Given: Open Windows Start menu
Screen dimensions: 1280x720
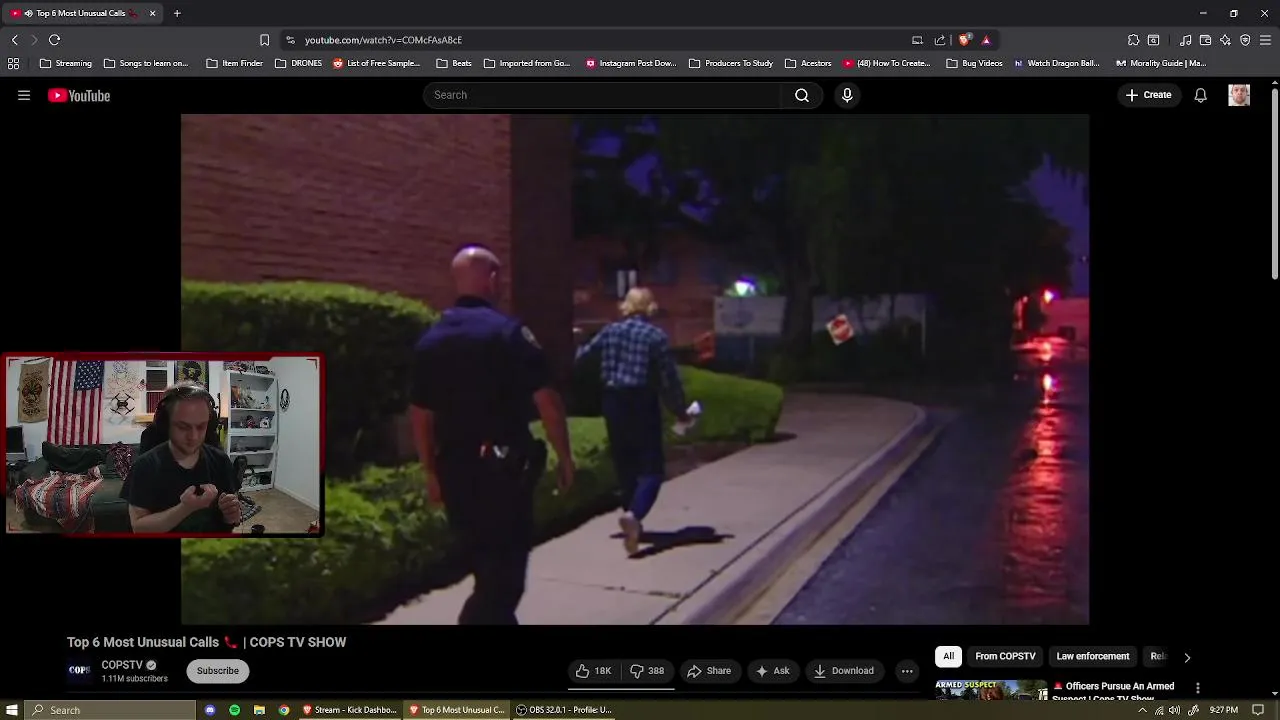Looking at the screenshot, I should (x=12, y=710).
